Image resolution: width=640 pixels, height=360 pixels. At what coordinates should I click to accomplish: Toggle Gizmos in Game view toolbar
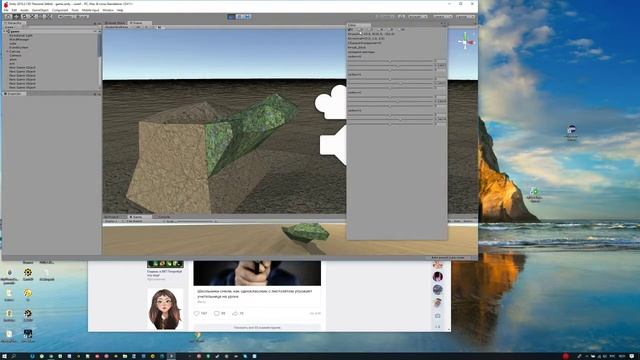tap(468, 221)
